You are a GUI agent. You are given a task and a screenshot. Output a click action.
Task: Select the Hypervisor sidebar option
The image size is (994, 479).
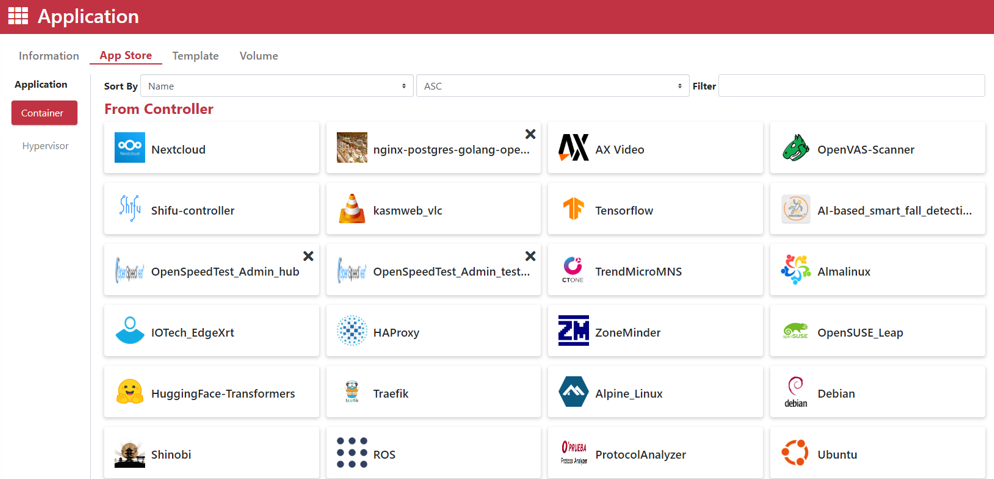46,146
